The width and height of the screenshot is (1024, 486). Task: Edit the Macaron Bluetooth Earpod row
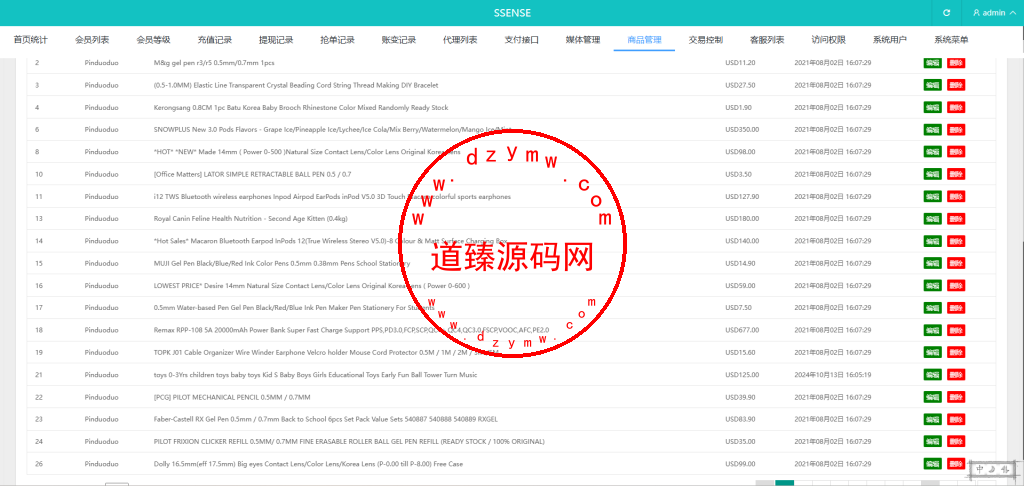933,241
